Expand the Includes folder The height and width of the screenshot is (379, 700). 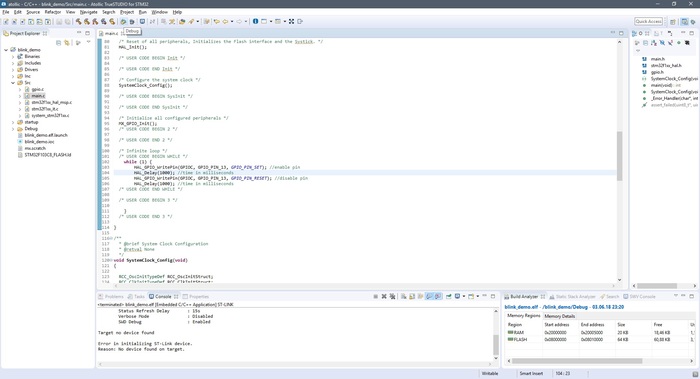coord(13,63)
